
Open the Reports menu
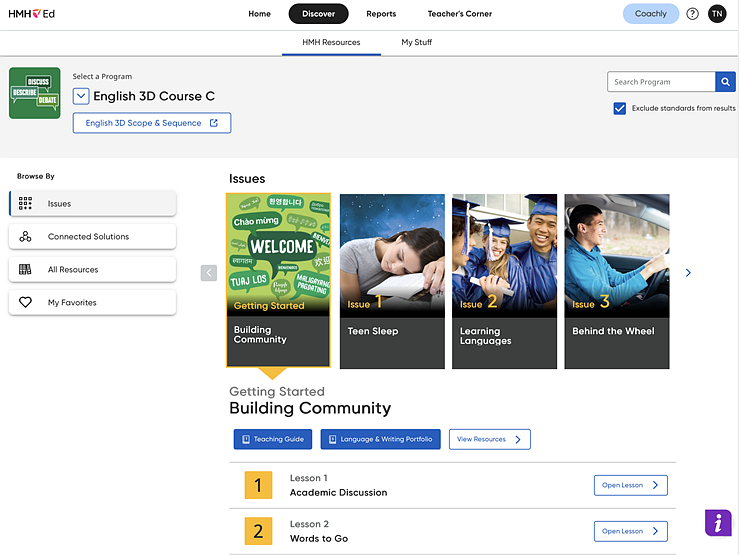pyautogui.click(x=381, y=14)
